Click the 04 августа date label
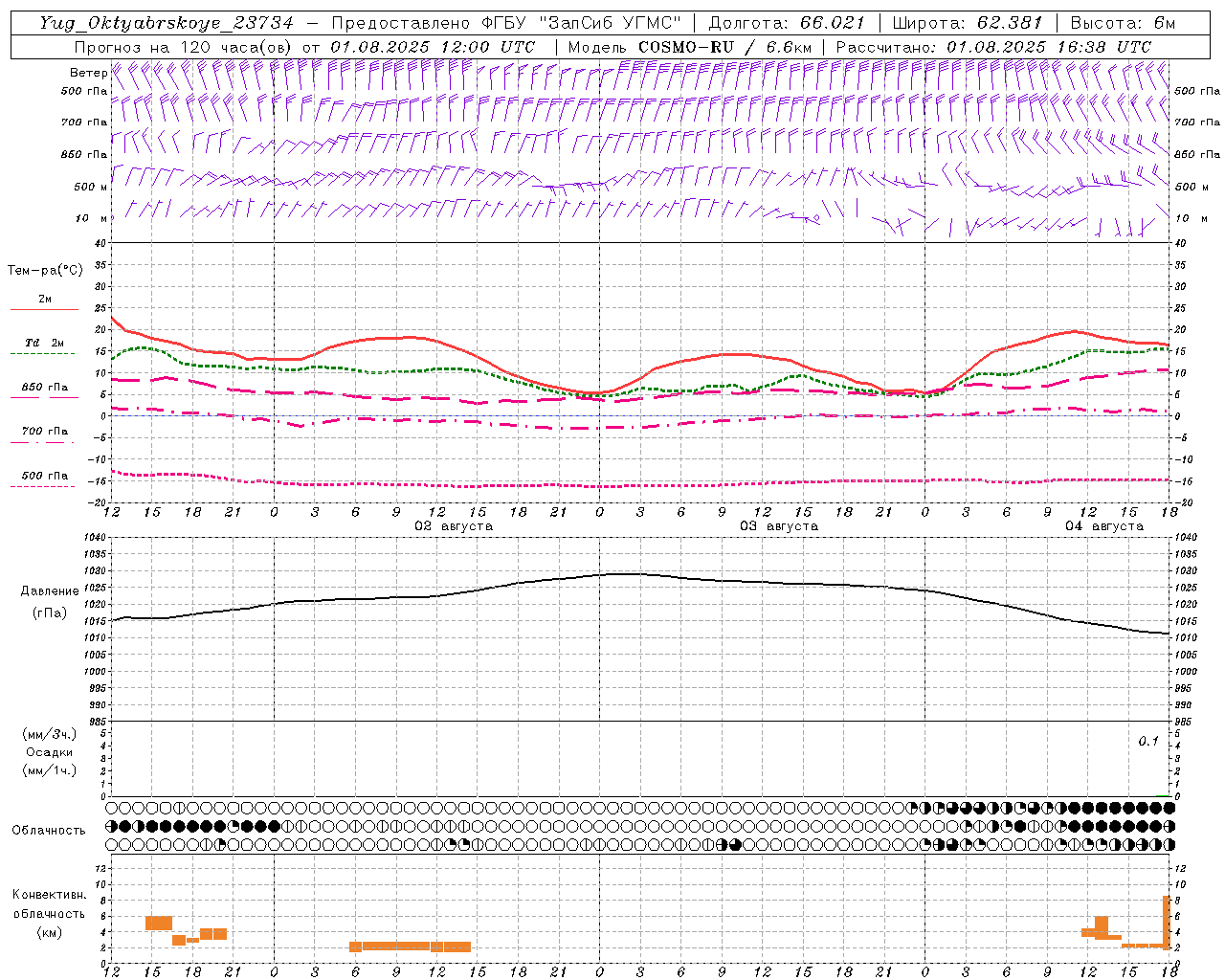The height and width of the screenshot is (980, 1225). 1104,526
